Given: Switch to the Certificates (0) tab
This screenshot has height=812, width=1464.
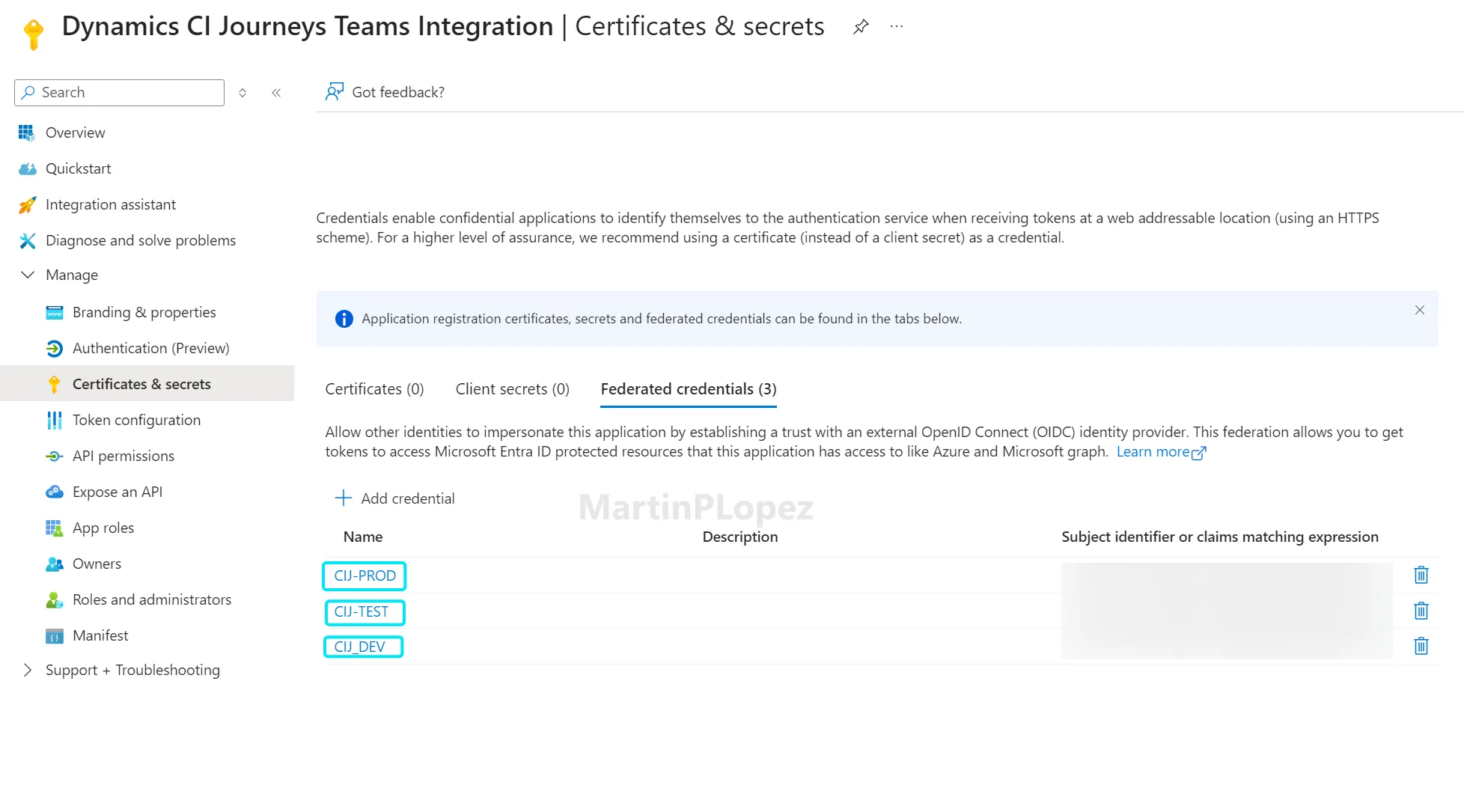Looking at the screenshot, I should (x=374, y=389).
